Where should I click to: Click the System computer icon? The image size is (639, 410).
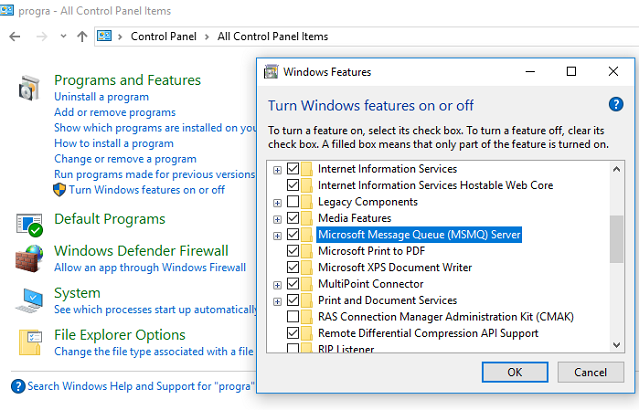(x=29, y=300)
